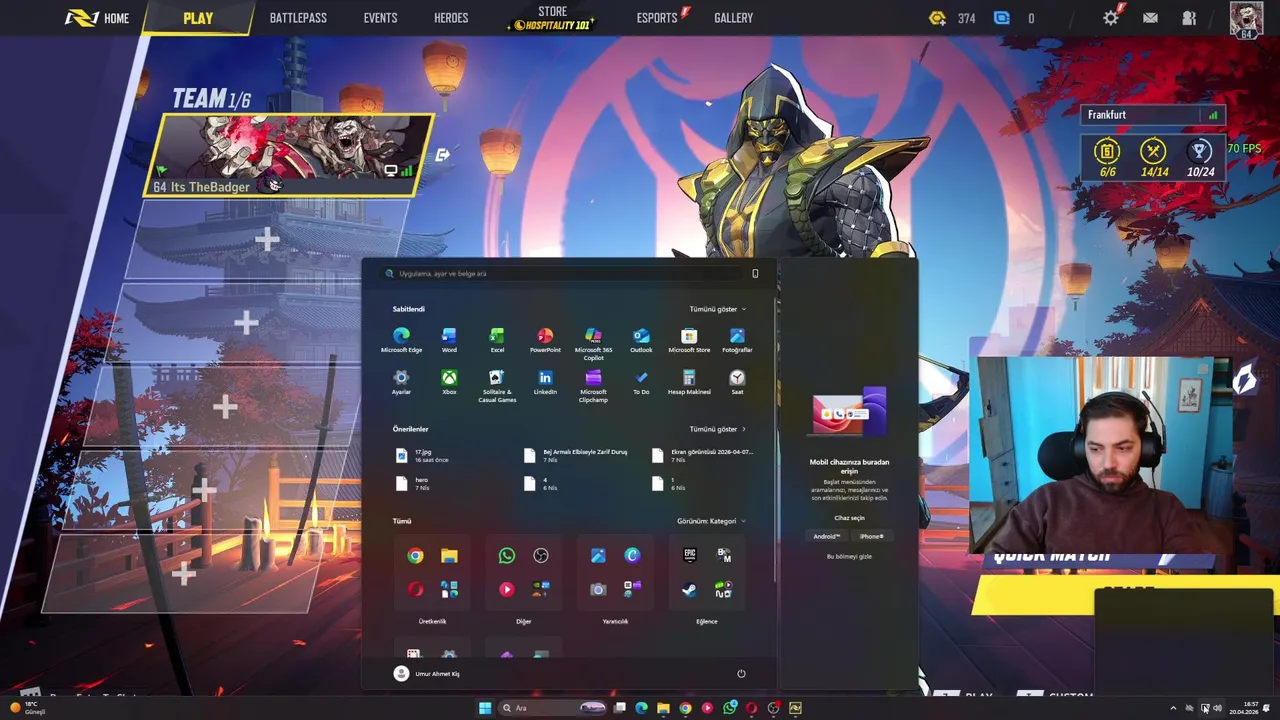Open Ayarlar settings app in Start menu
The width and height of the screenshot is (1280, 720).
point(401,382)
